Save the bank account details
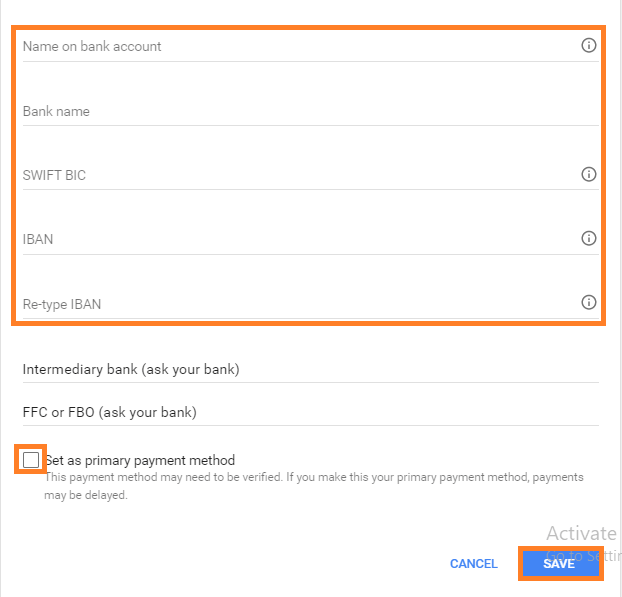The image size is (622, 597). [561, 563]
